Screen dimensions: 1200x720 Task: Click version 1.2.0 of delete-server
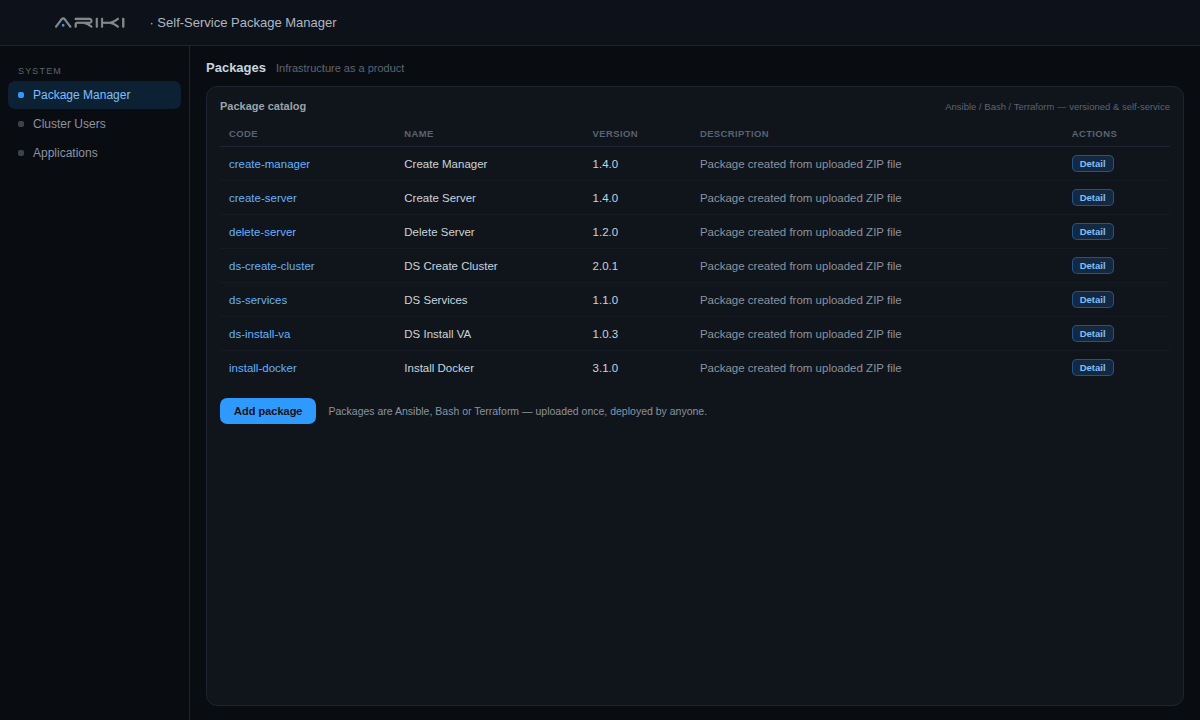[x=605, y=232]
